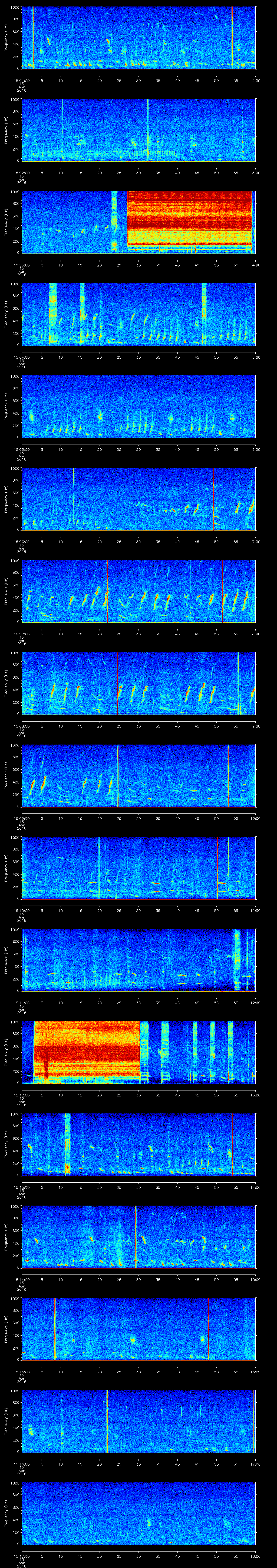Click the 11:00 end time label
277x1568 pixels.
[x=255, y=910]
